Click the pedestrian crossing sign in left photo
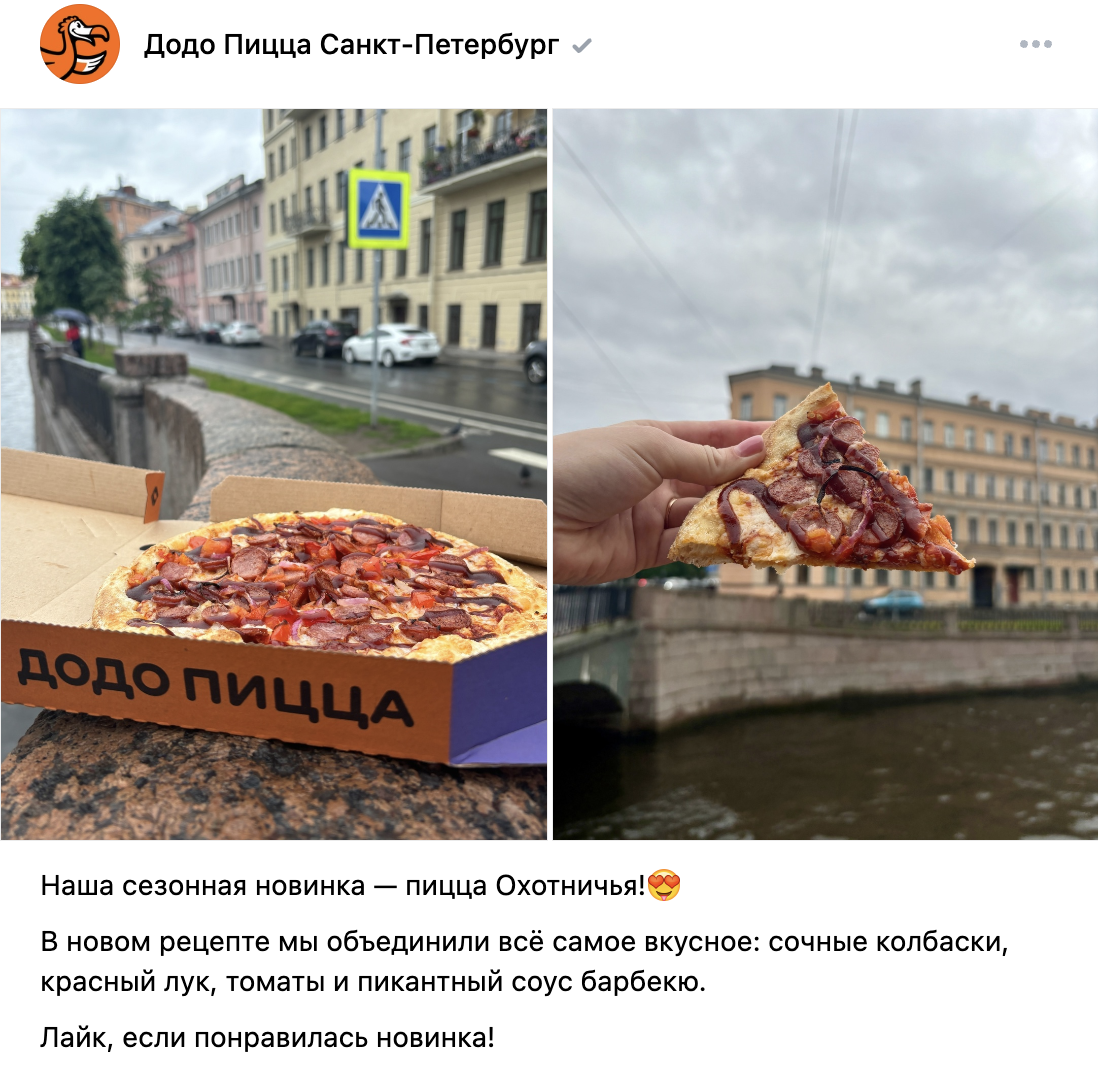The width and height of the screenshot is (1098, 1078). [379, 209]
